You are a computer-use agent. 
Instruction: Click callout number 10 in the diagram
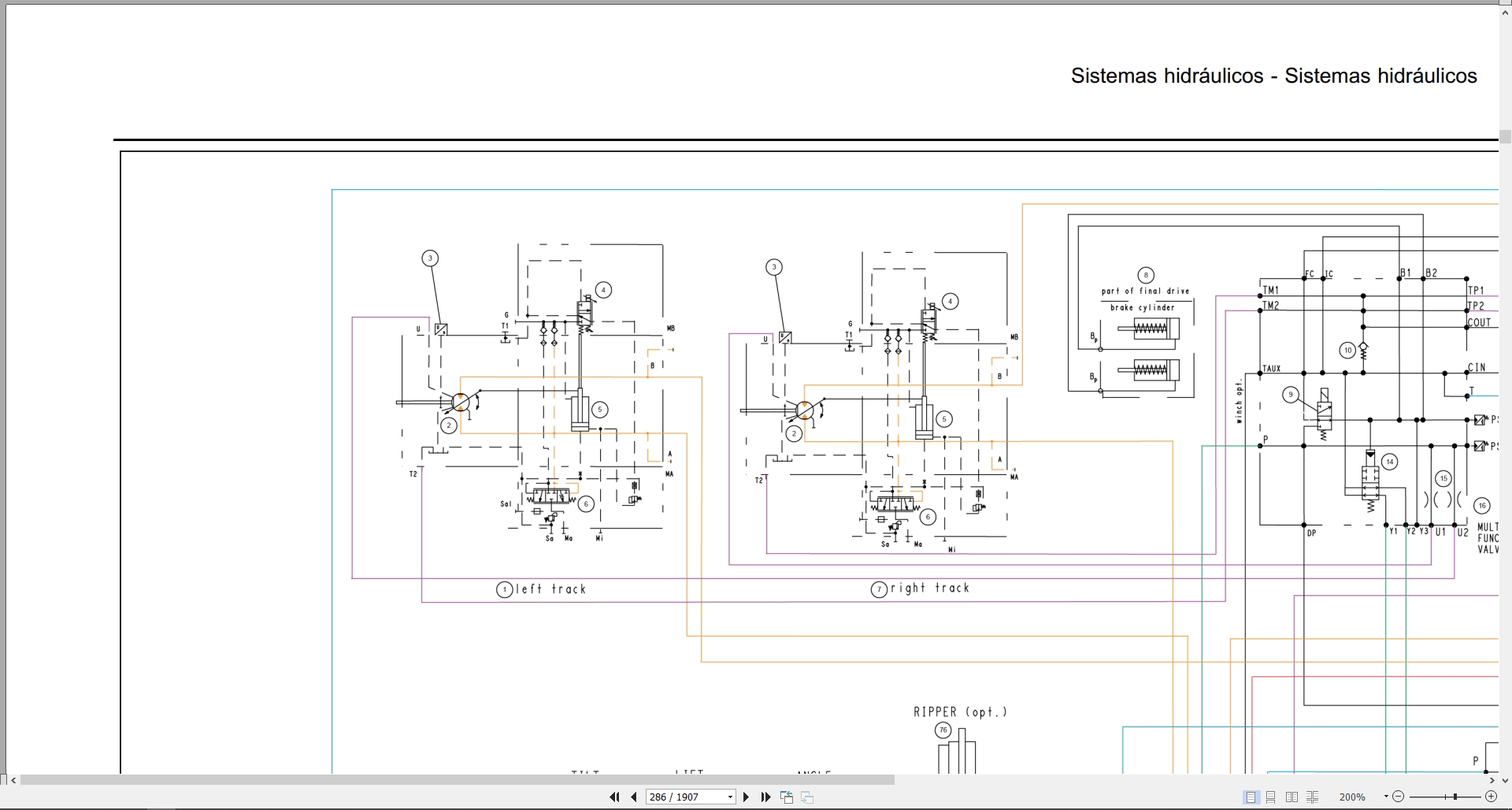coord(1347,351)
